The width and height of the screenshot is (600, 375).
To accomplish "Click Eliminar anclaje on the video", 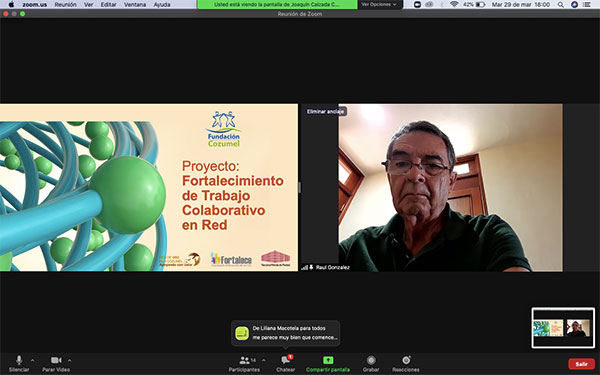I will [325, 111].
